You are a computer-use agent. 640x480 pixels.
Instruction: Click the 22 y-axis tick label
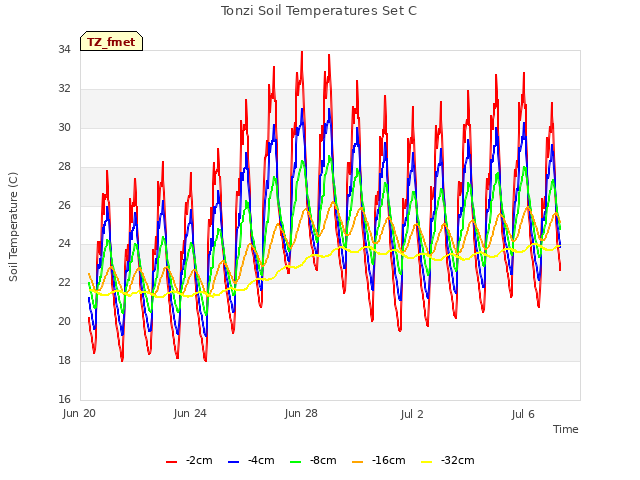(64, 282)
